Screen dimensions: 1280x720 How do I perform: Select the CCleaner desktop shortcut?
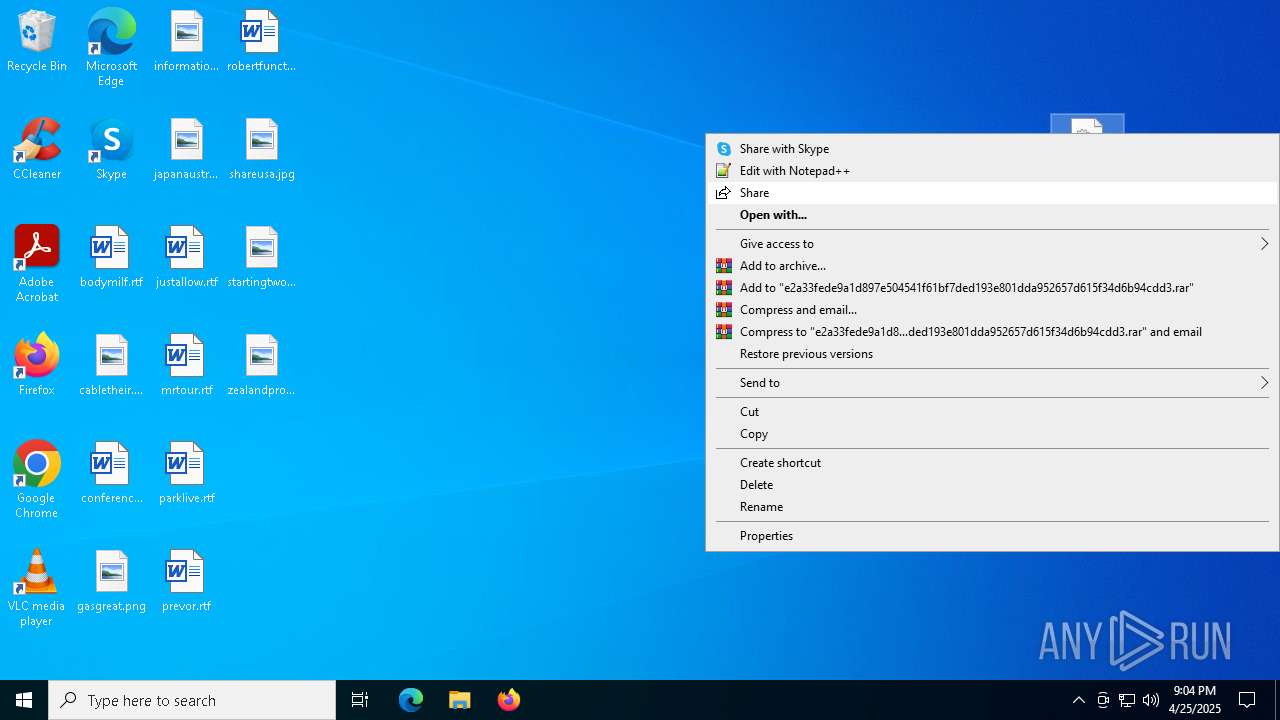point(37,150)
